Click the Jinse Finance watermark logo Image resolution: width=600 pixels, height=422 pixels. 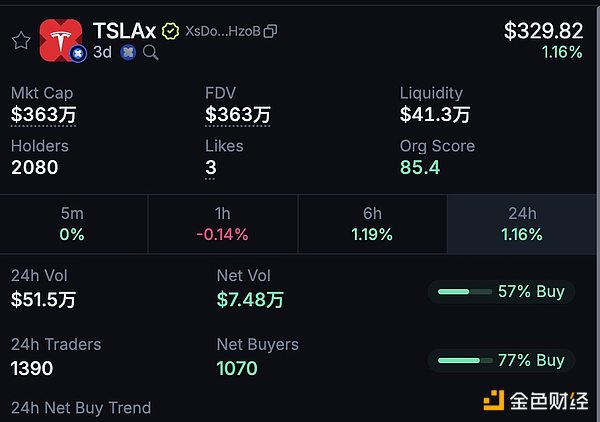[535, 401]
